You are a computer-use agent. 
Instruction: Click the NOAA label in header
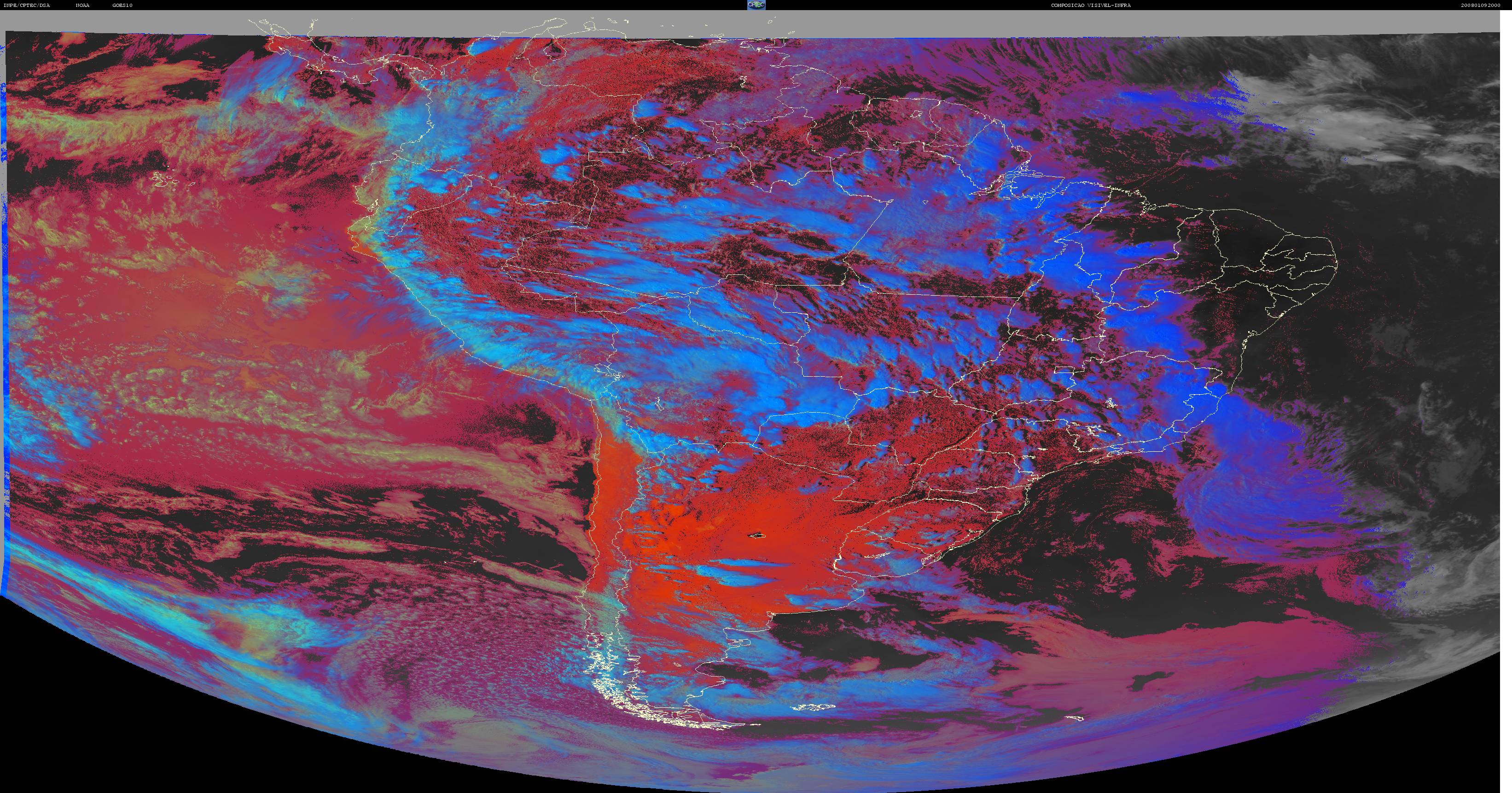point(82,5)
